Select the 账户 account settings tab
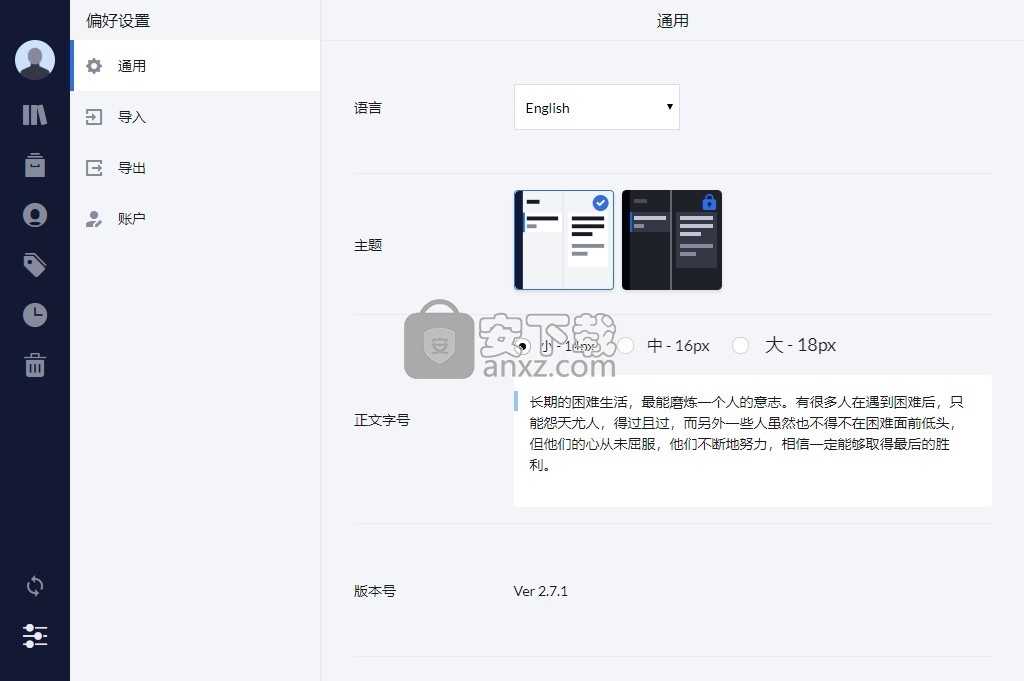The width and height of the screenshot is (1024, 681). [x=196, y=219]
